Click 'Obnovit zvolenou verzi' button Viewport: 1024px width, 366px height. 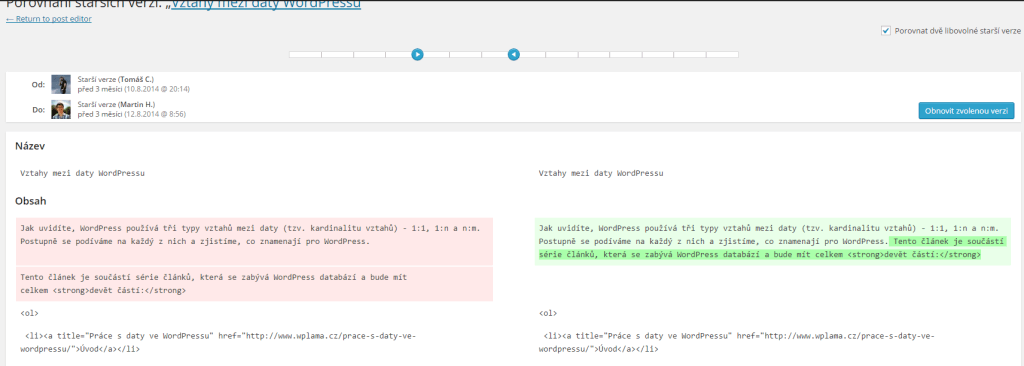coord(967,110)
